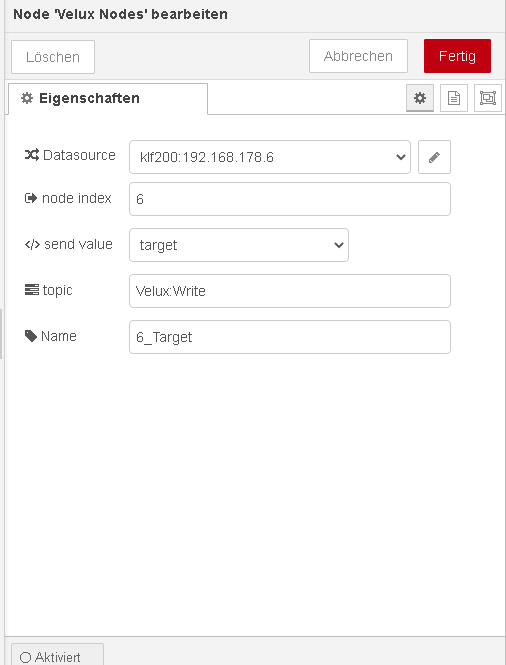The width and height of the screenshot is (506, 665).
Task: Open the send value target dropdown
Action: pos(239,245)
